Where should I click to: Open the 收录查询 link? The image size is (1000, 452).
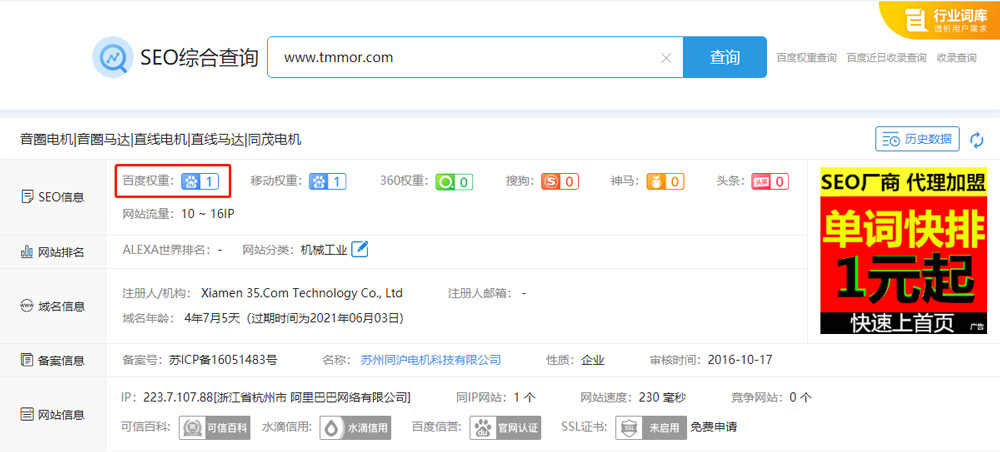[956, 58]
